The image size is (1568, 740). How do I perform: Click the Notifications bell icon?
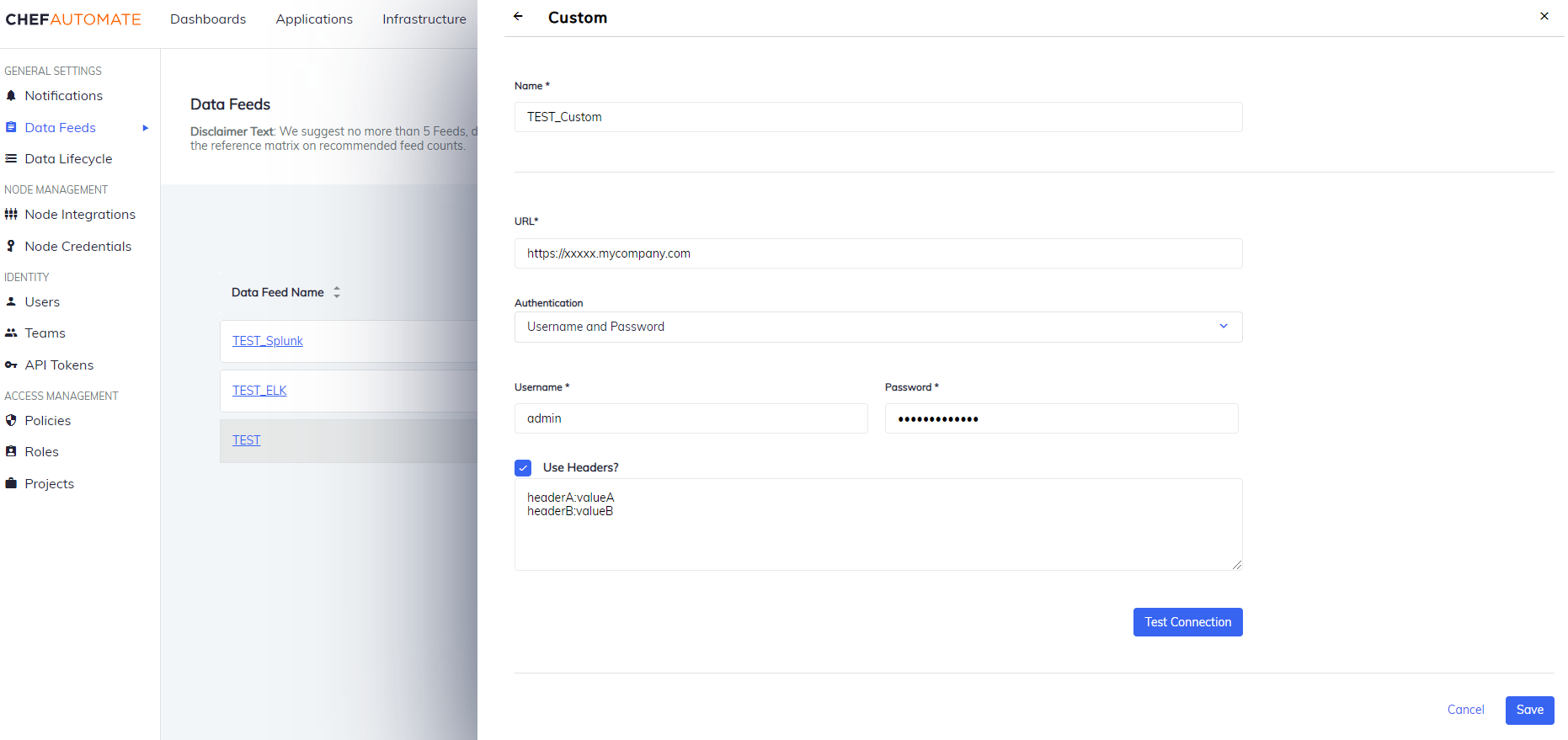(11, 96)
